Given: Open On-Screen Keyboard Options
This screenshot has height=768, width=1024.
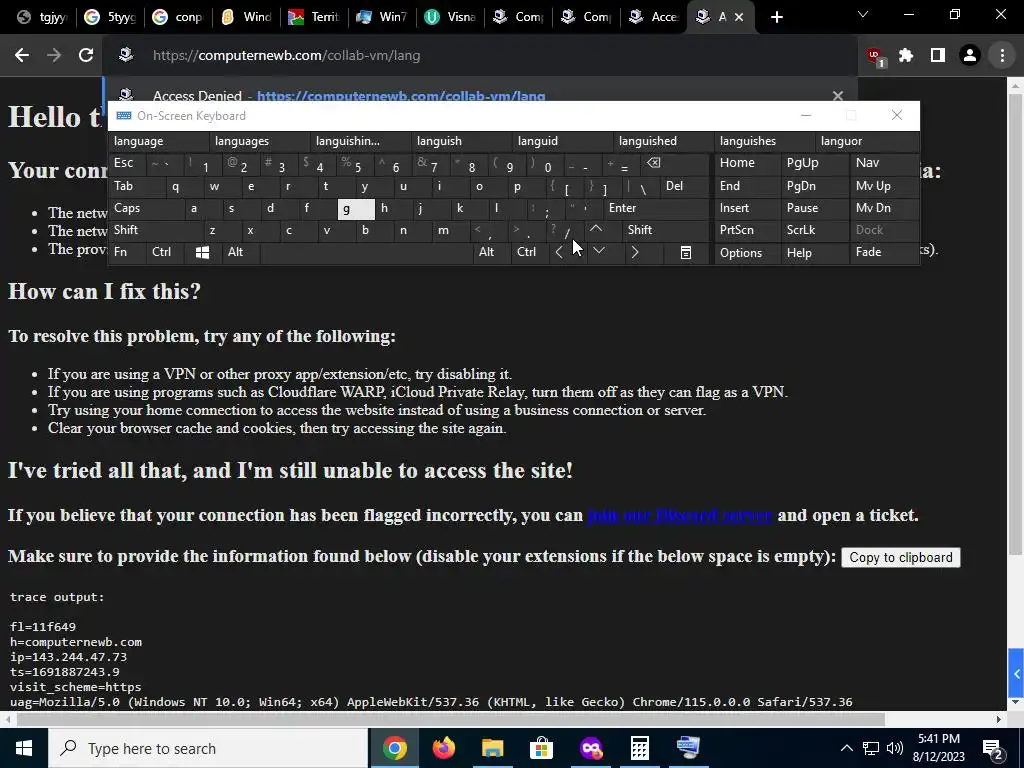Looking at the screenshot, I should tap(747, 253).
